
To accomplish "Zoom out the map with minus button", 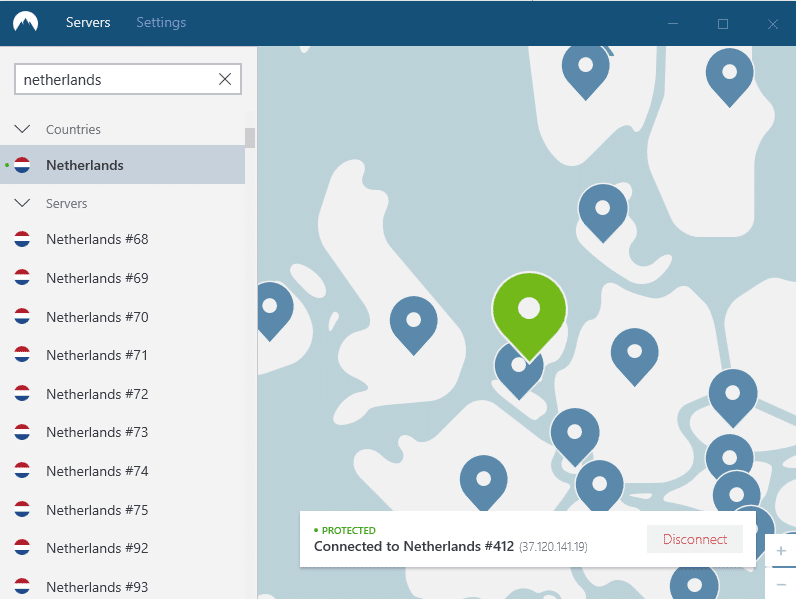I will (781, 584).
